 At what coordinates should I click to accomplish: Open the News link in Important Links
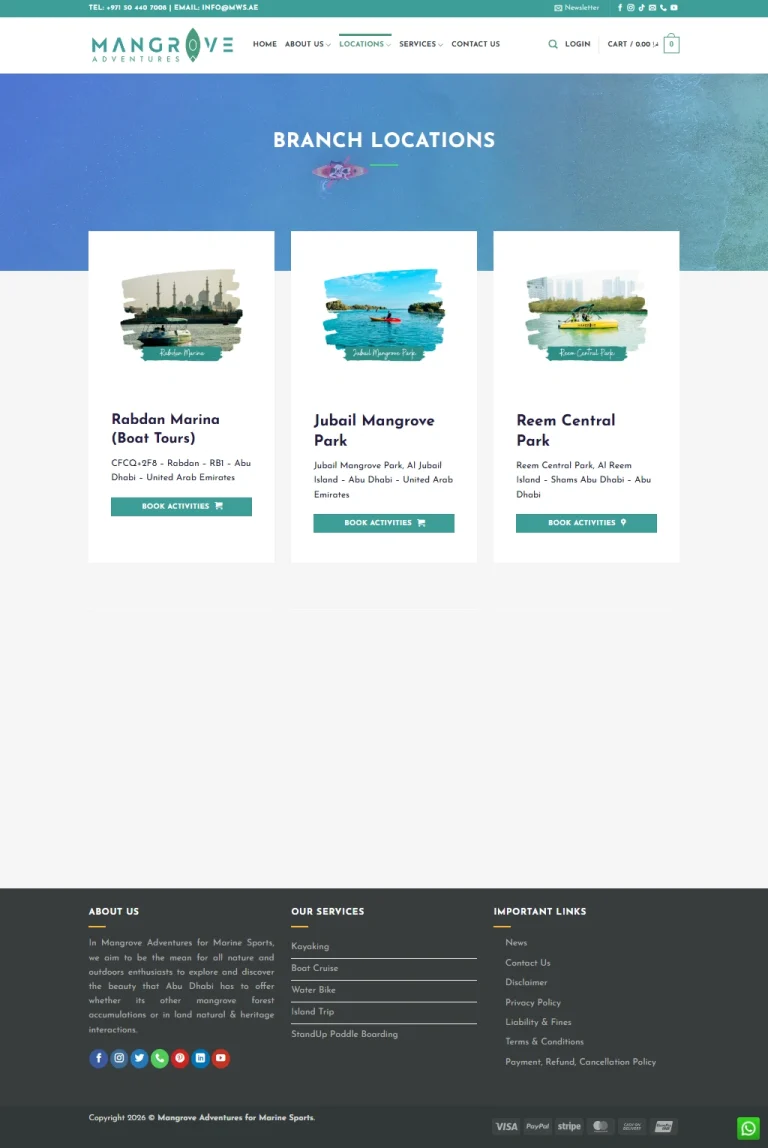pos(516,942)
